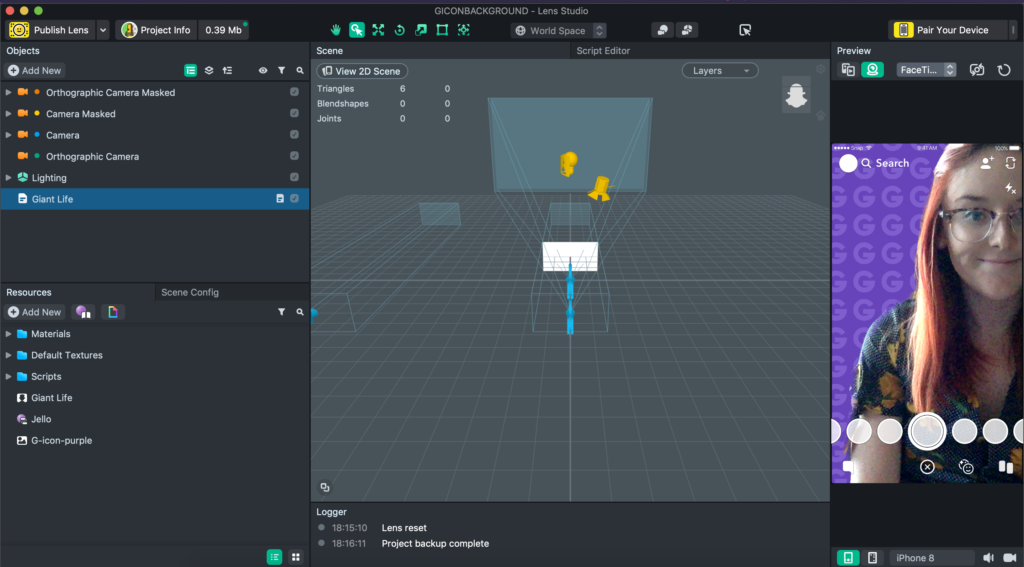Open the iPhone 8 device selector
This screenshot has width=1024, height=567.
click(x=932, y=557)
